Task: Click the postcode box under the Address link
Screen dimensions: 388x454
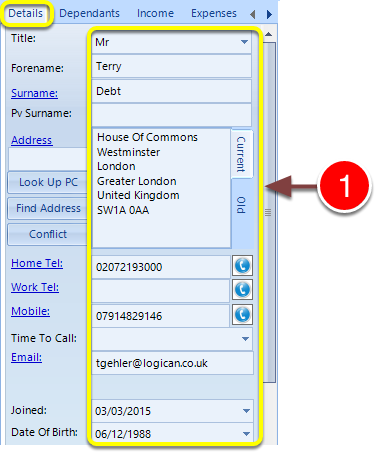Action: [x=48, y=159]
